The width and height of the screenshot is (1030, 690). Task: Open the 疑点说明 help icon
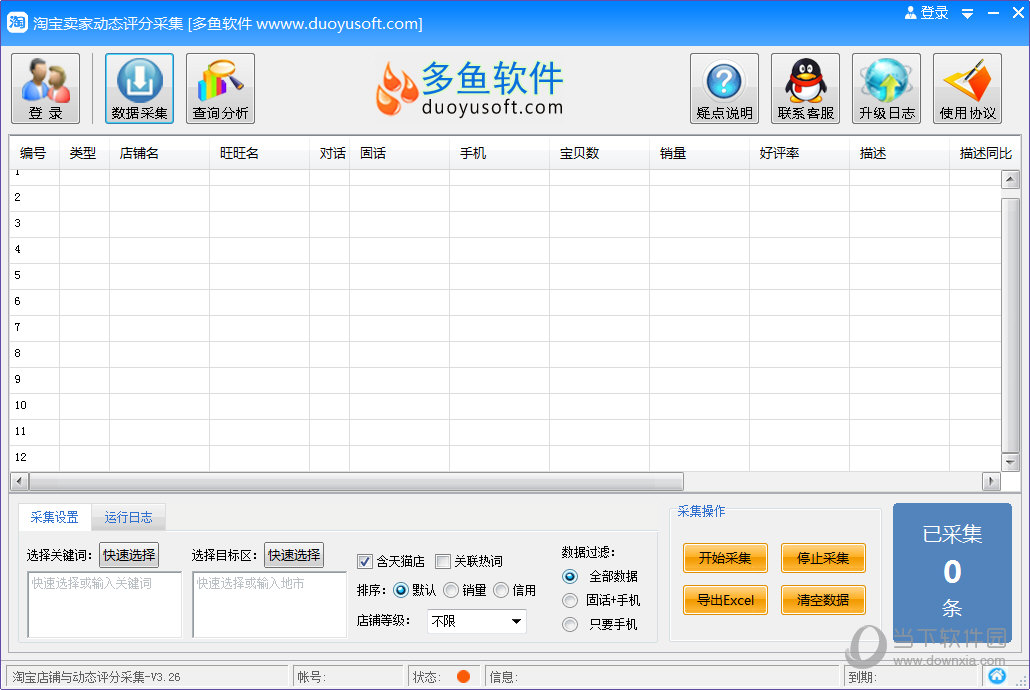pyautogui.click(x=724, y=89)
